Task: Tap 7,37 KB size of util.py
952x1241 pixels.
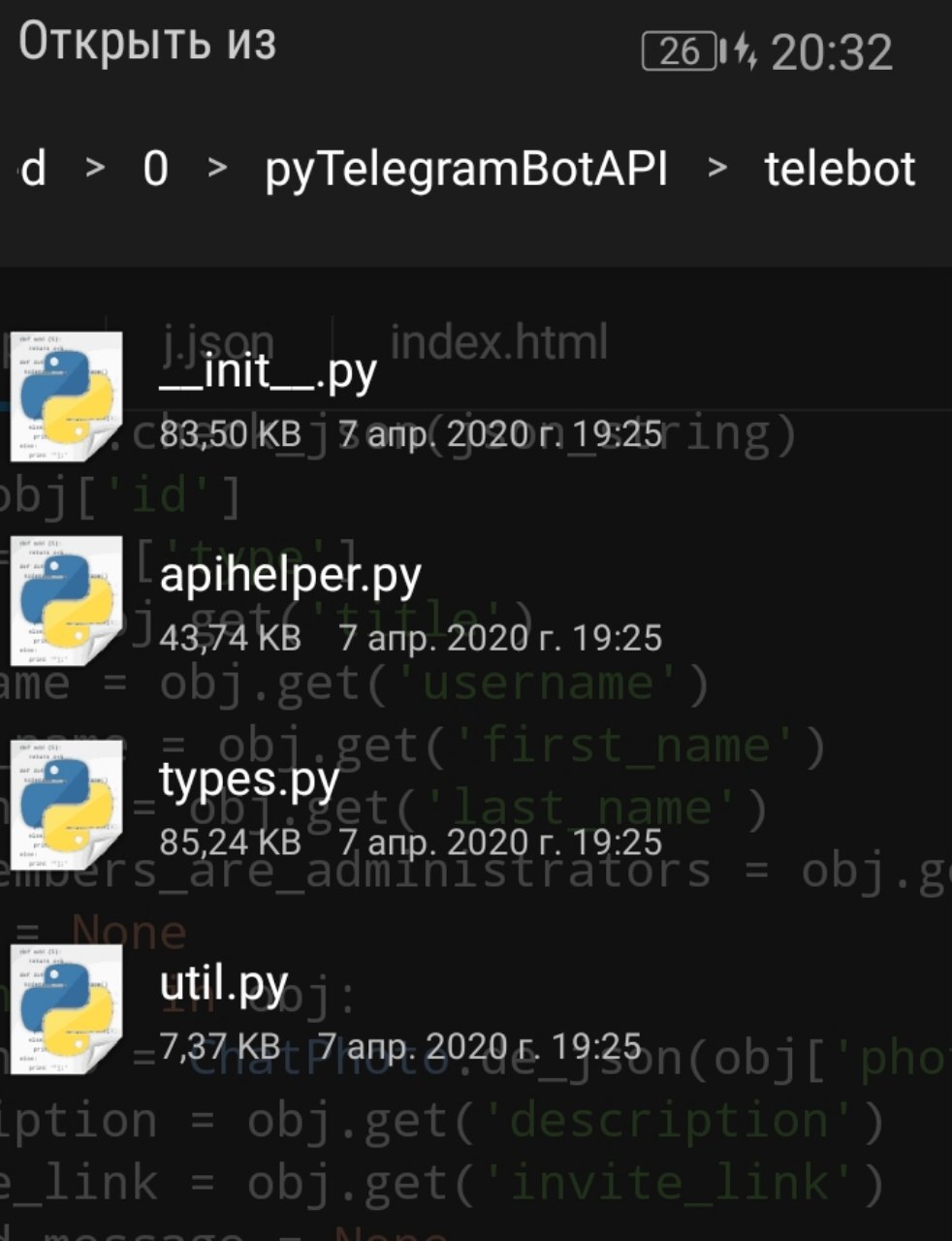Action: (x=220, y=1045)
